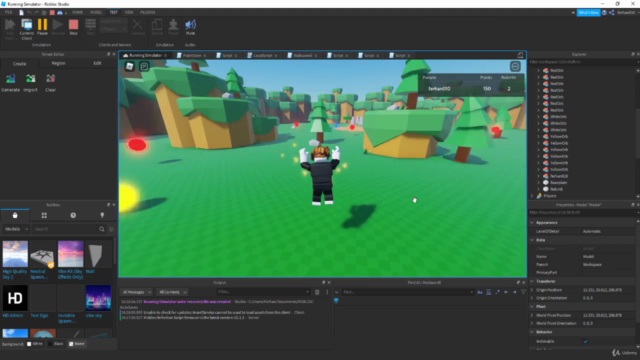Collapse the Behavior section in Properties
This screenshot has width=640, height=360.
[x=532, y=332]
